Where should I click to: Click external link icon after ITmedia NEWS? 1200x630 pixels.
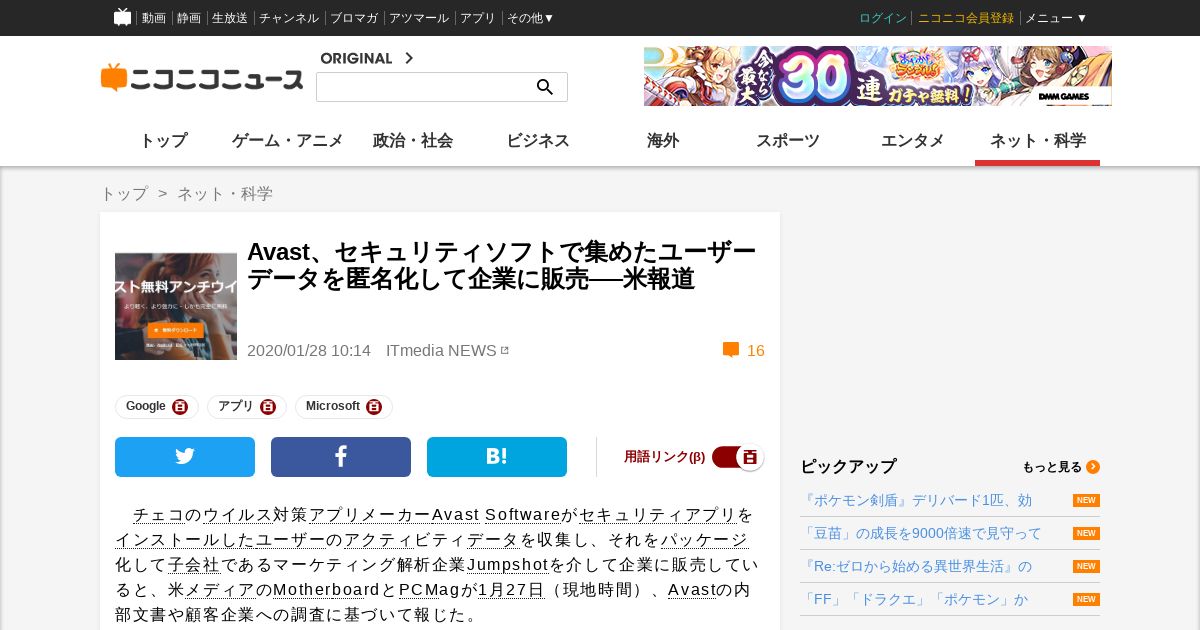click(505, 350)
